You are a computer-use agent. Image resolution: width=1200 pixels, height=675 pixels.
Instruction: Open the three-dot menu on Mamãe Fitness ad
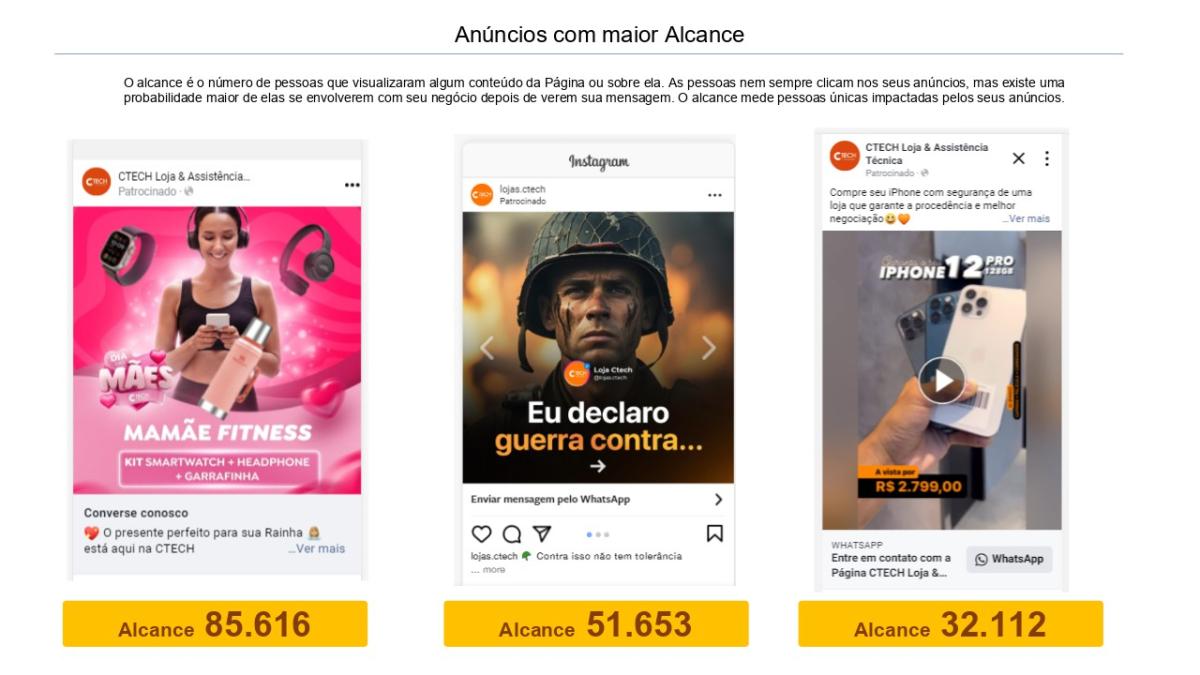352,185
